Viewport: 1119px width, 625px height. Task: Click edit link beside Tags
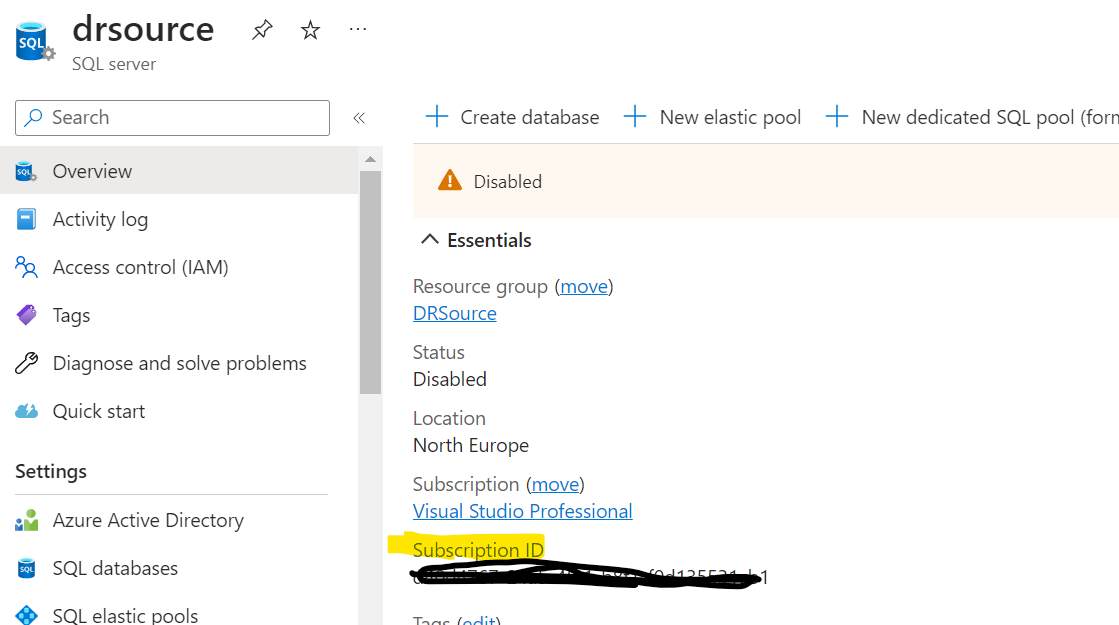pos(478,620)
